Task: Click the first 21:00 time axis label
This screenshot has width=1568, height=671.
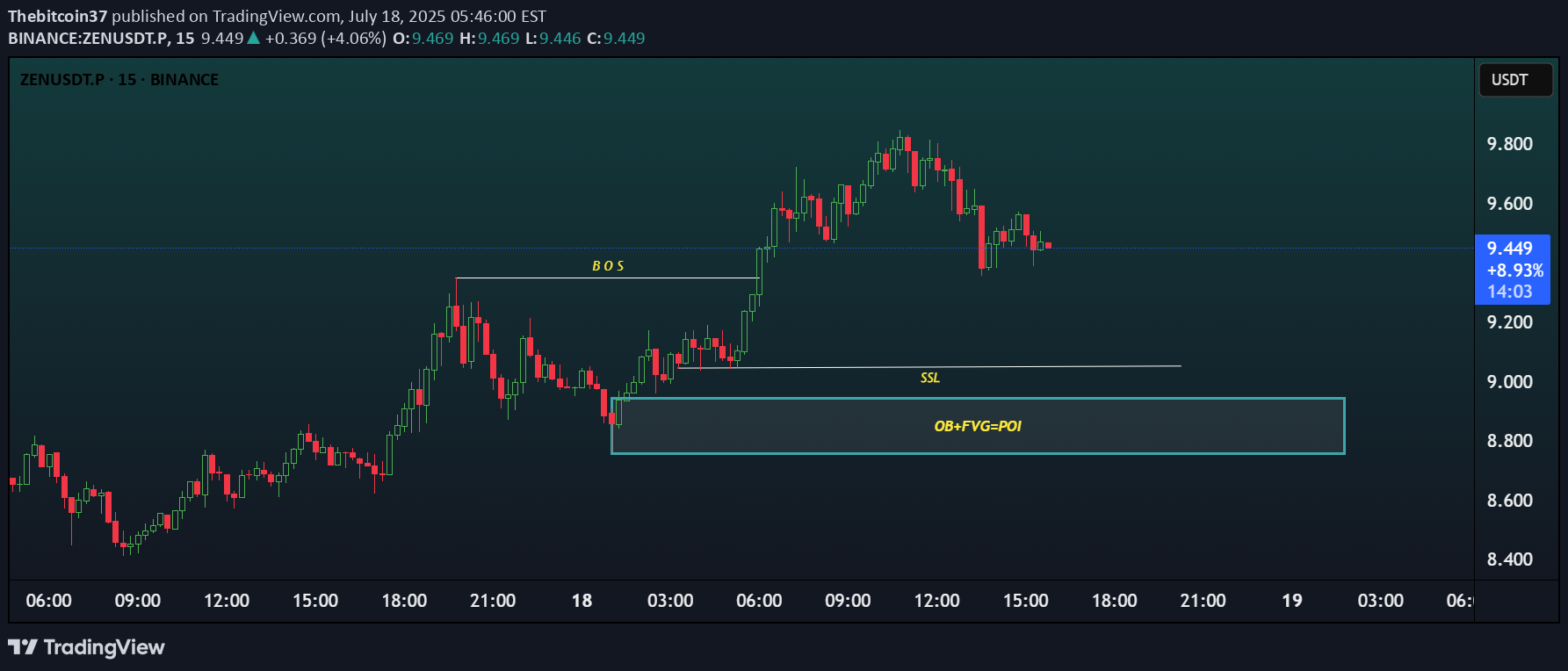Action: point(493,601)
